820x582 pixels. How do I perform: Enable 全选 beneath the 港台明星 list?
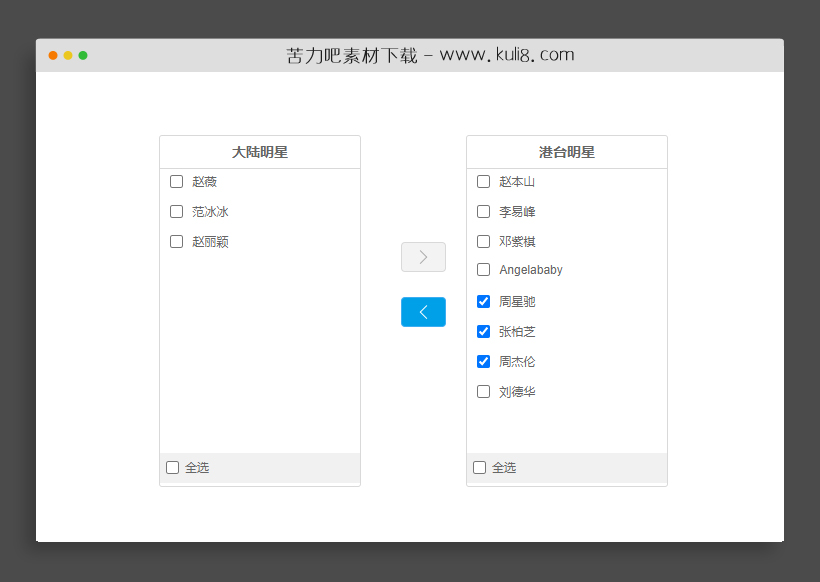(478, 467)
